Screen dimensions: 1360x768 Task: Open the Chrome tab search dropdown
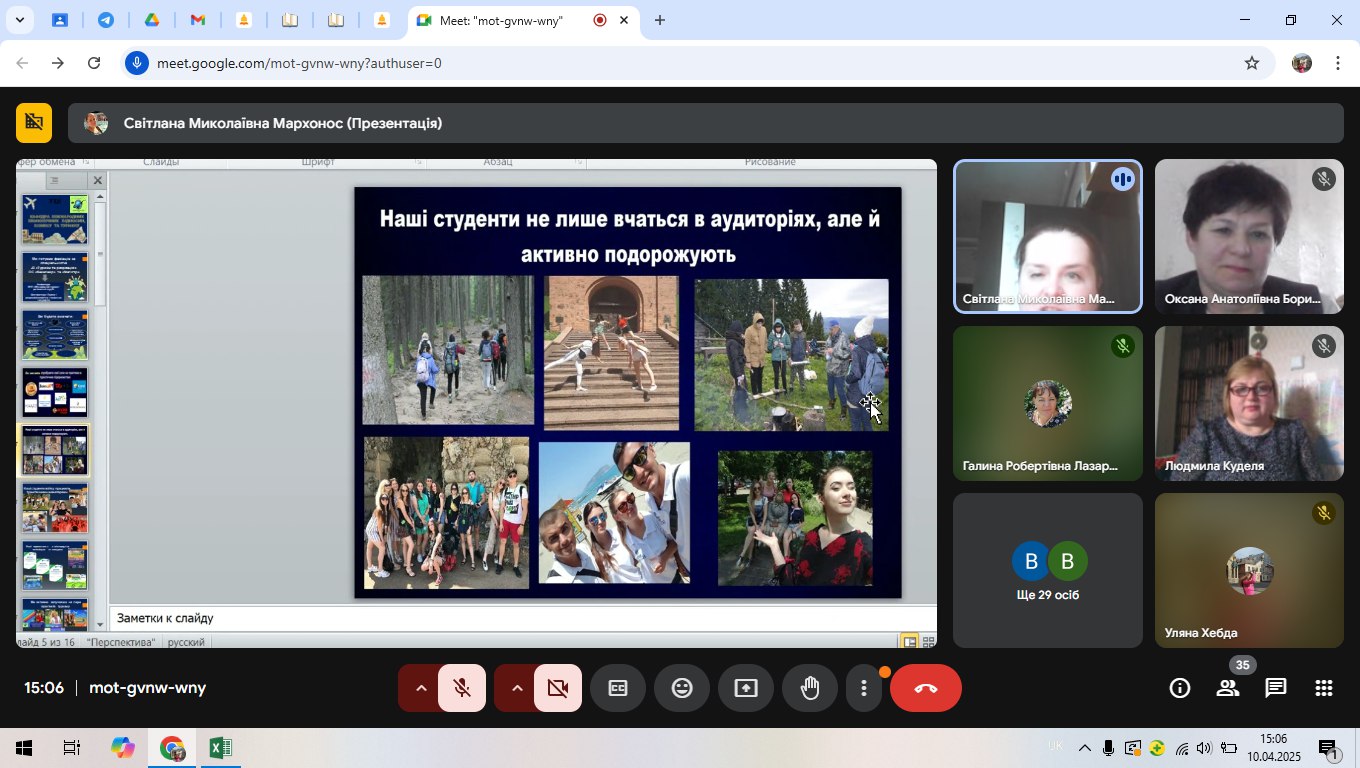(19, 20)
